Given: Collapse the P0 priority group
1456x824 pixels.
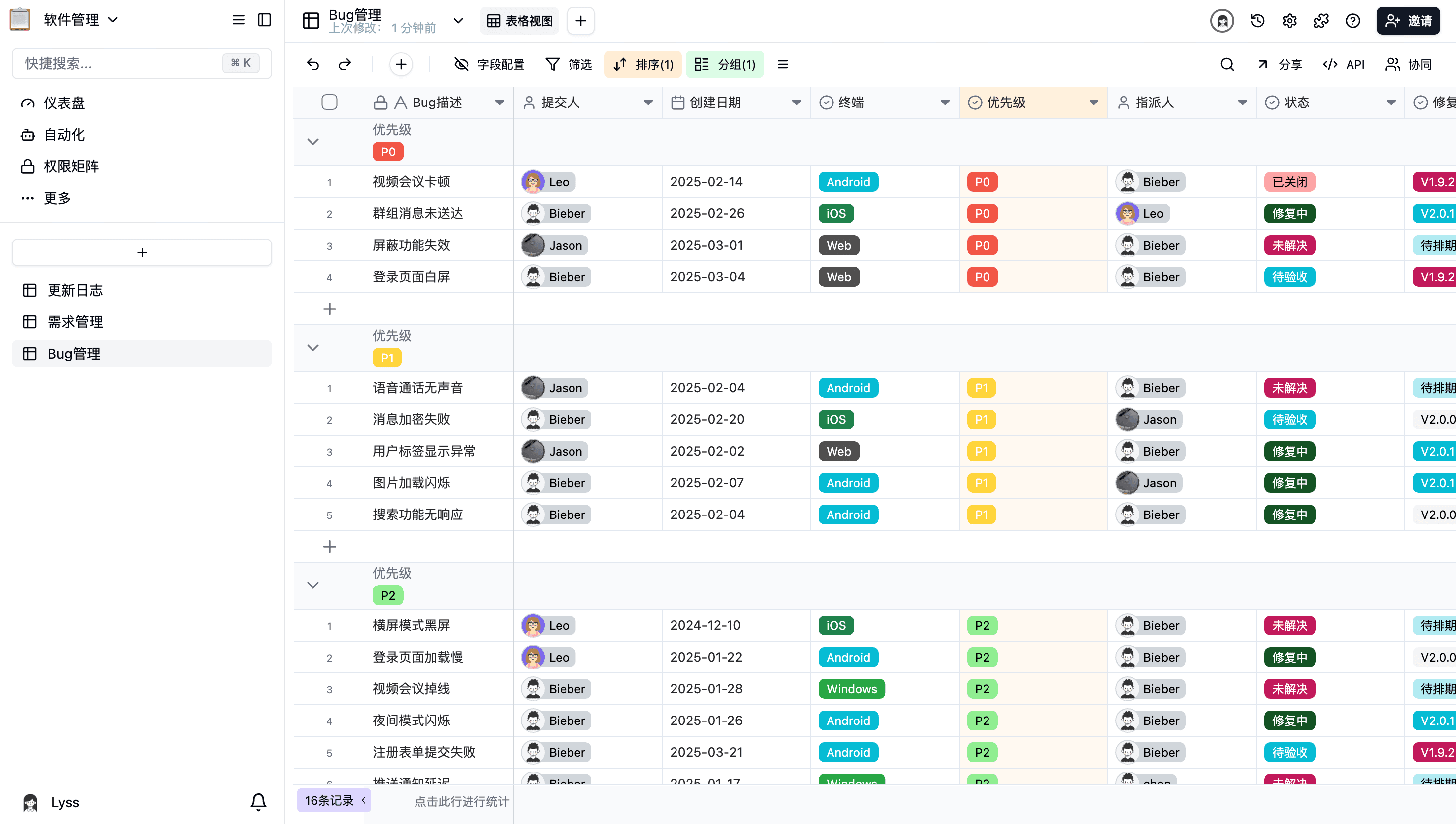Looking at the screenshot, I should [x=313, y=141].
